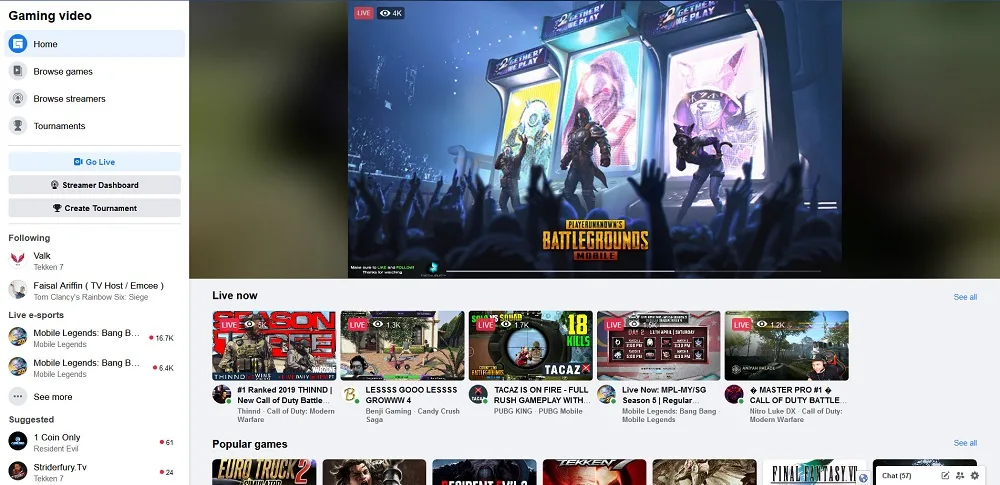Open the Browse streamers icon

18,98
